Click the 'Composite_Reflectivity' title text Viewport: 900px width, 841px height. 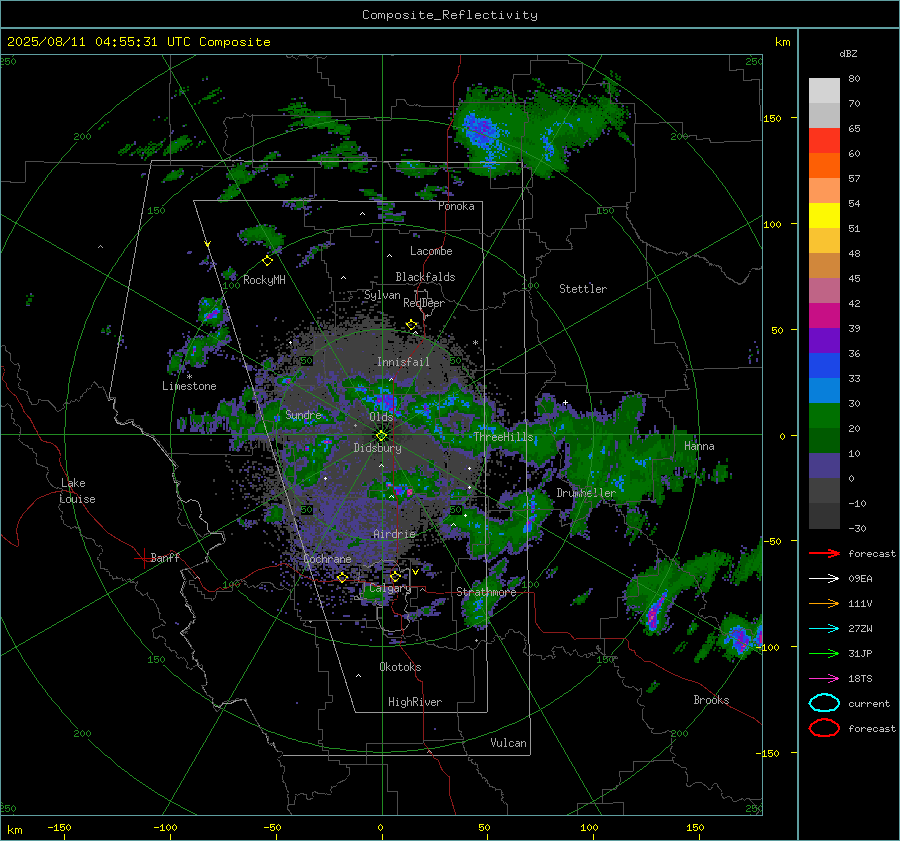pyautogui.click(x=450, y=15)
